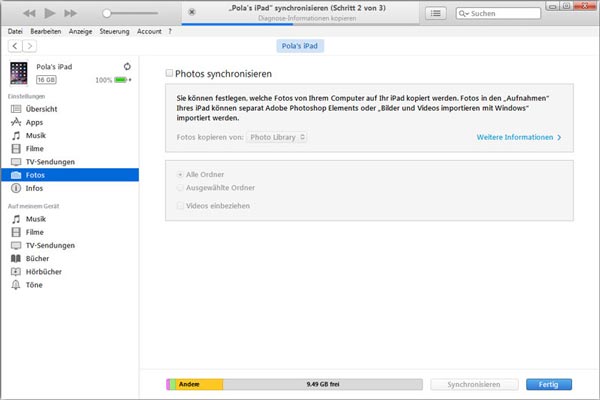Click the TV-Sendungen screen icon under Einstellungen
The height and width of the screenshot is (400, 600).
coord(16,162)
